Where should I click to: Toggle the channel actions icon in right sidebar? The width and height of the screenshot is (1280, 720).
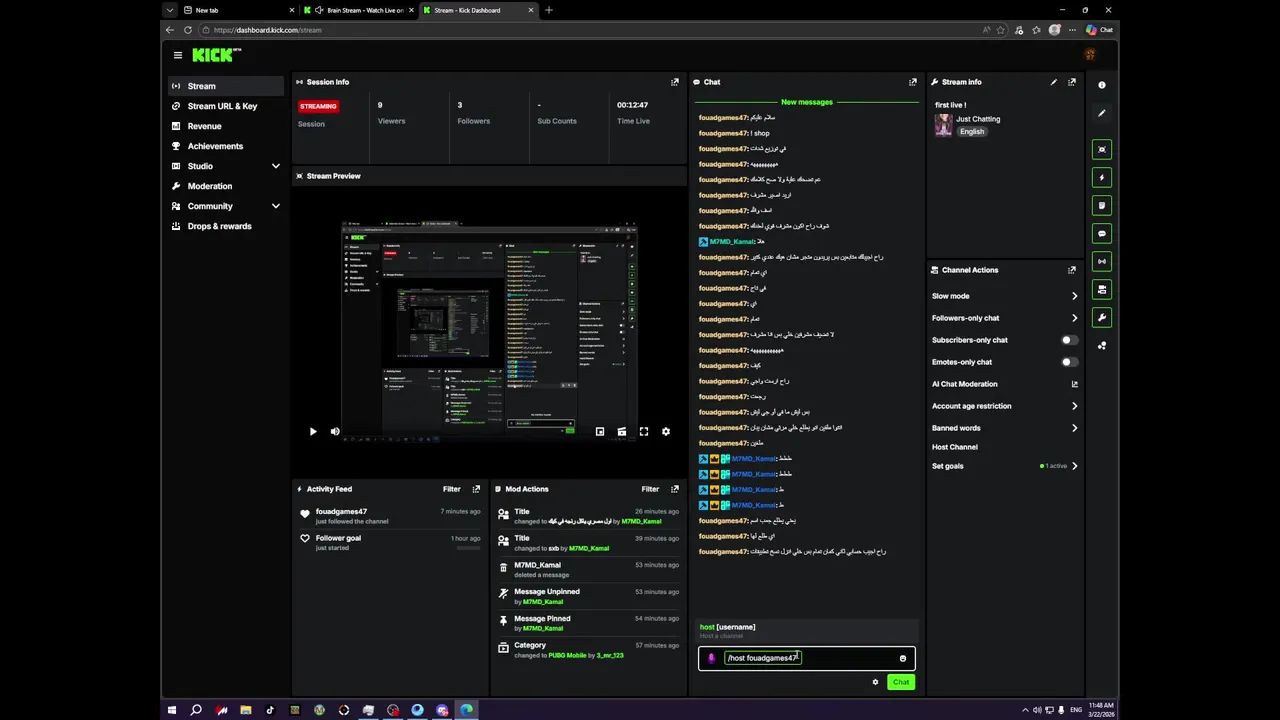click(x=1102, y=290)
